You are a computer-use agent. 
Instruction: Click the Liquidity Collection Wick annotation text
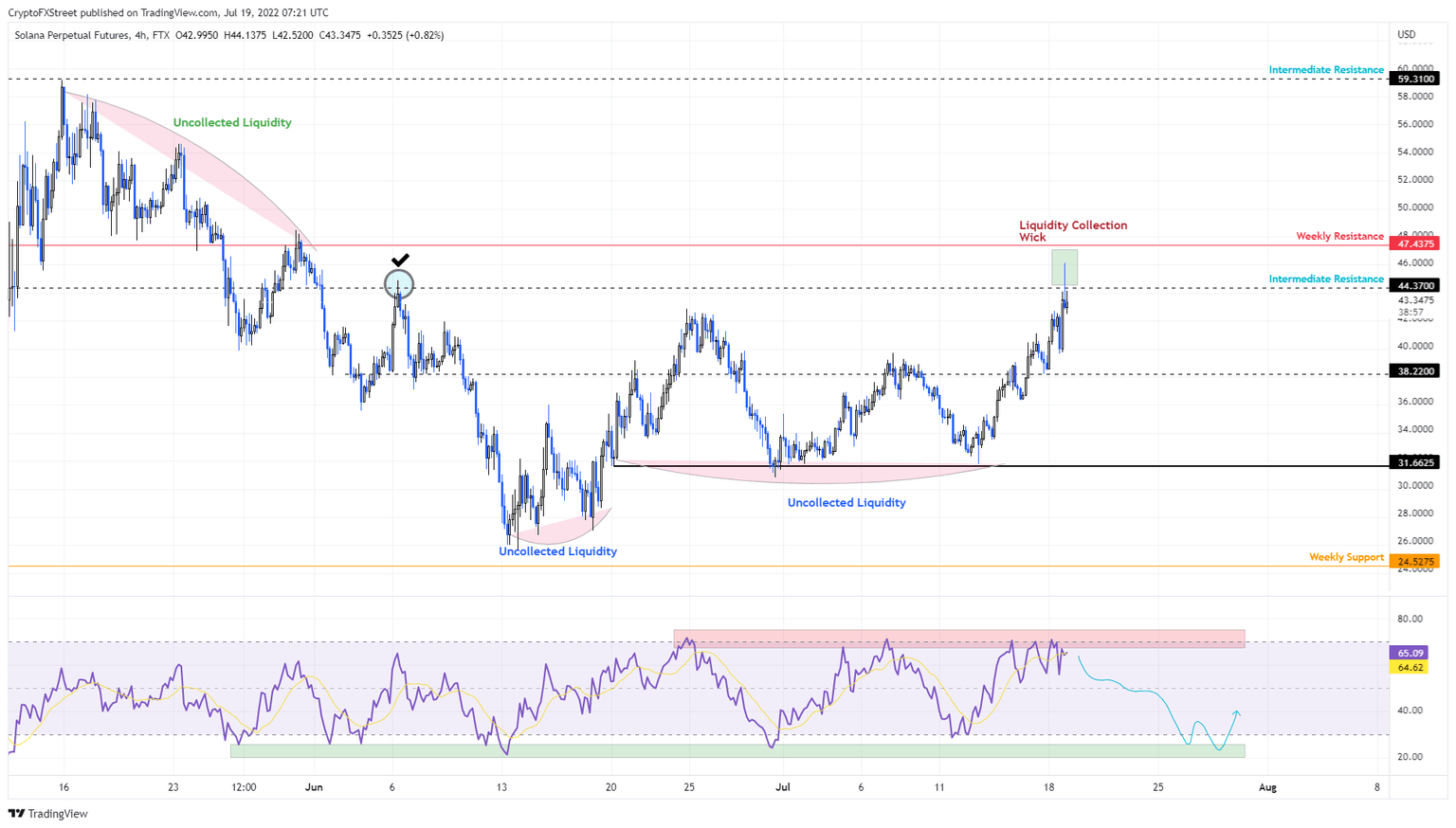[1072, 231]
